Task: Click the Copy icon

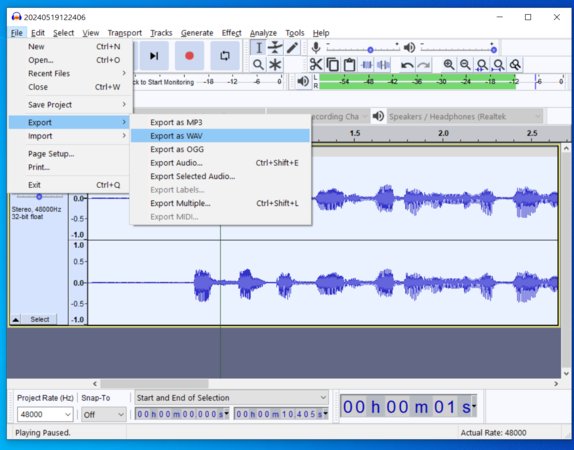Action: pyautogui.click(x=332, y=65)
